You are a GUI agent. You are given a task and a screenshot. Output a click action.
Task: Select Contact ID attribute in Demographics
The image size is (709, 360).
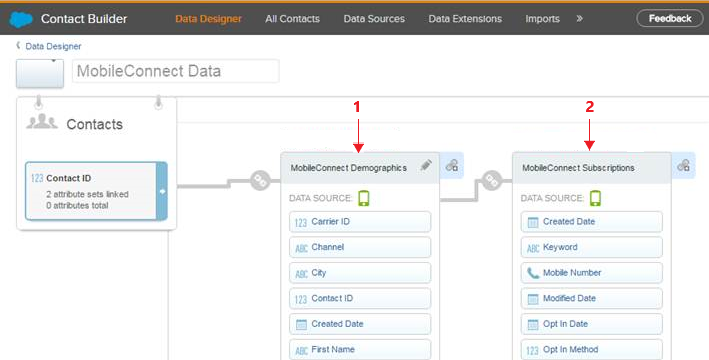[360, 298]
